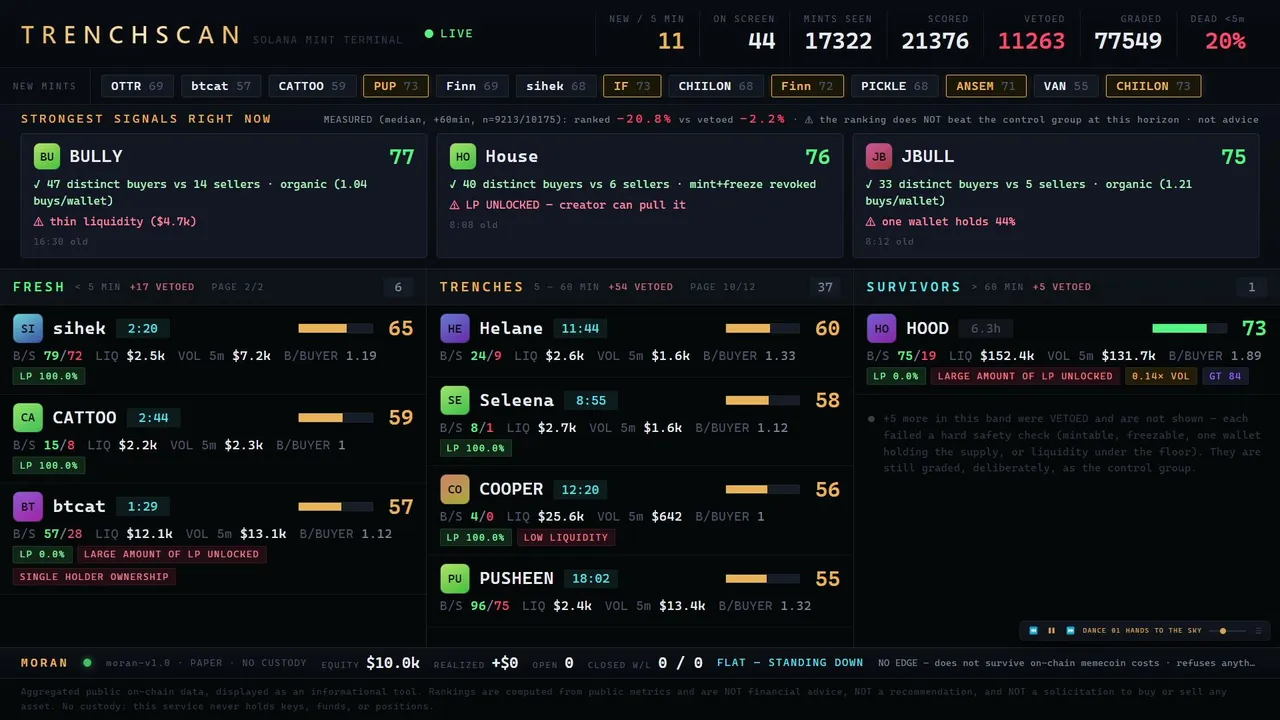Select the CATTOO 59 ticker chip
The width and height of the screenshot is (1280, 720).
[312, 86]
